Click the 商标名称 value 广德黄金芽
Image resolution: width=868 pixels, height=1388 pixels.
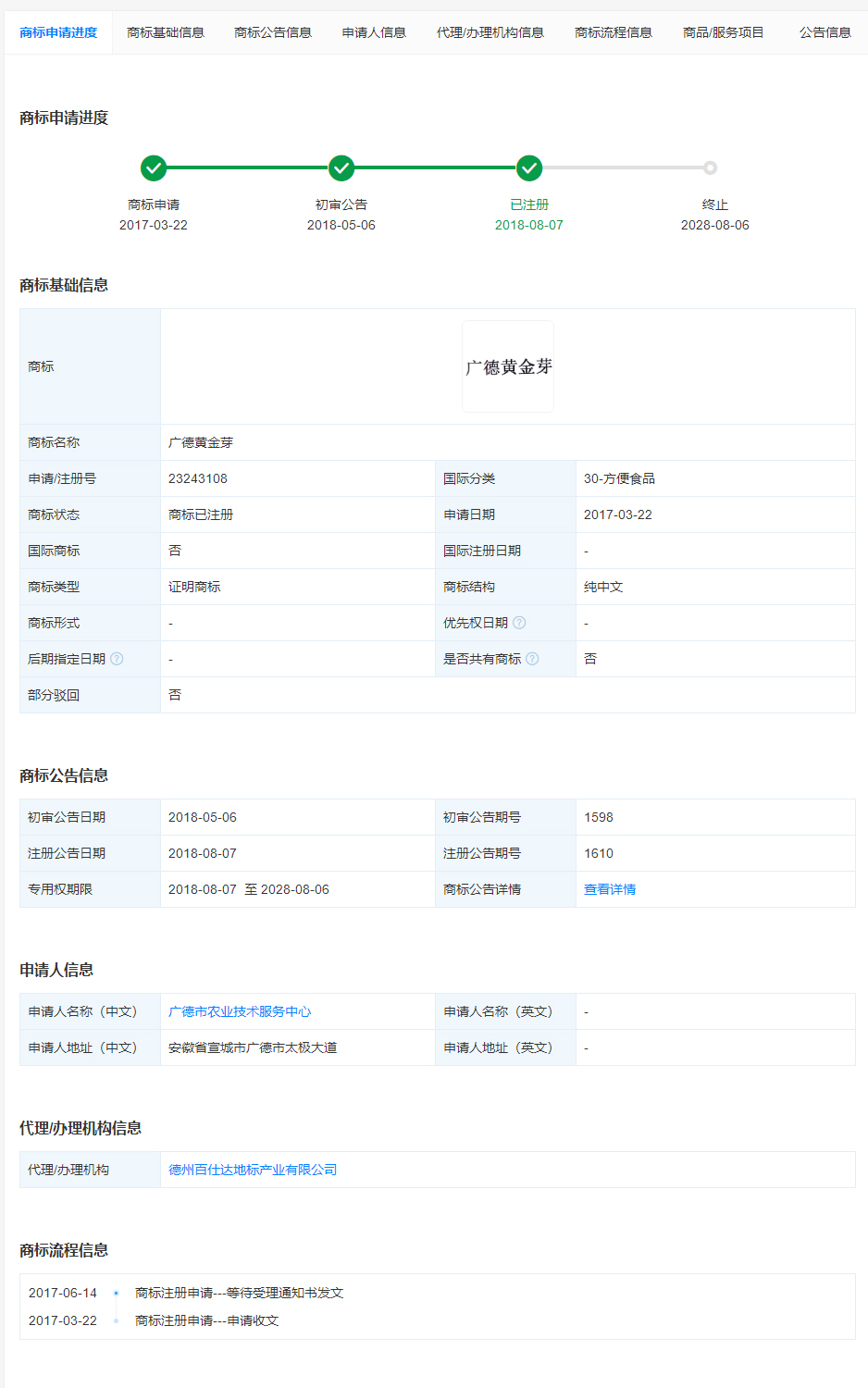click(x=201, y=442)
